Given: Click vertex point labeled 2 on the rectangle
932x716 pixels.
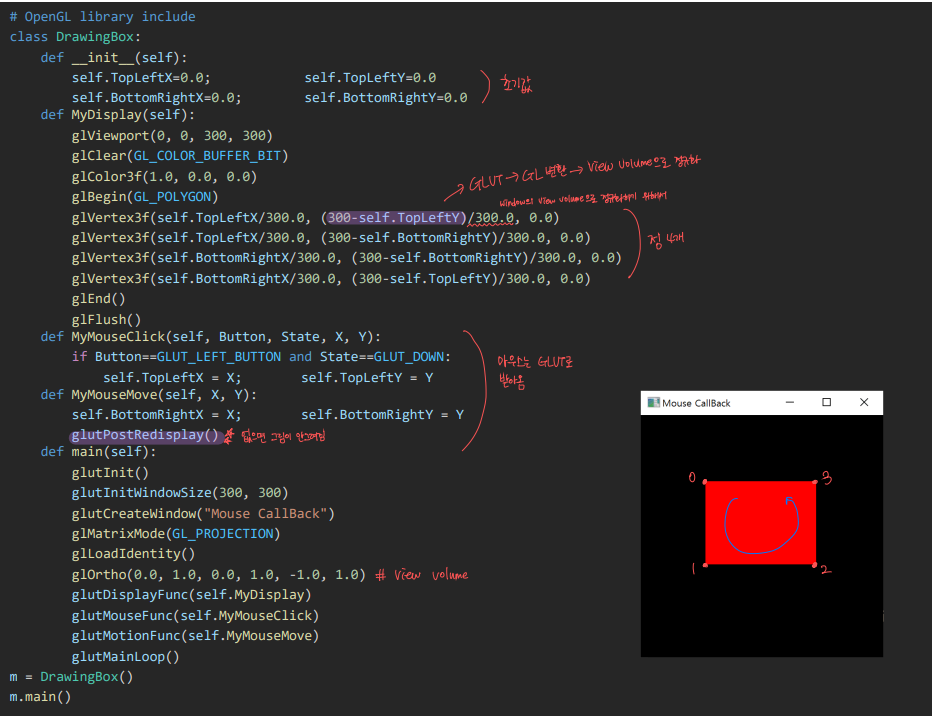Looking at the screenshot, I should click(815, 564).
